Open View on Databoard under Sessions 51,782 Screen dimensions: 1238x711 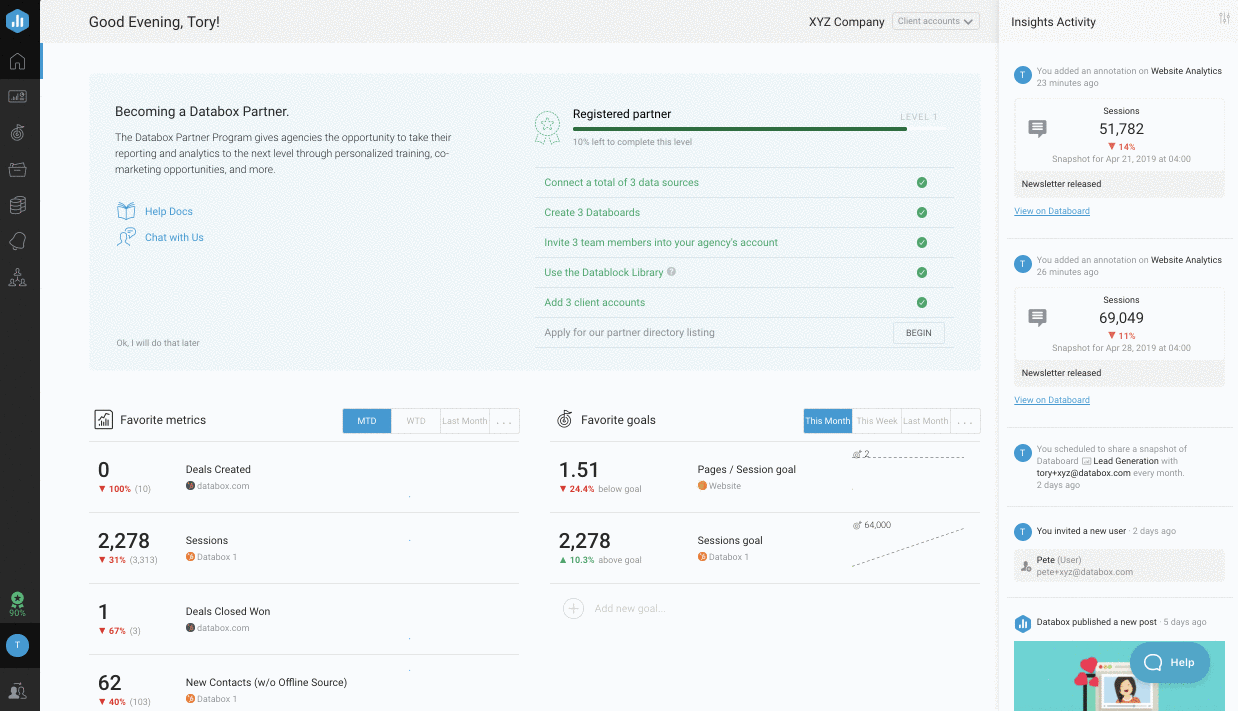(1052, 211)
